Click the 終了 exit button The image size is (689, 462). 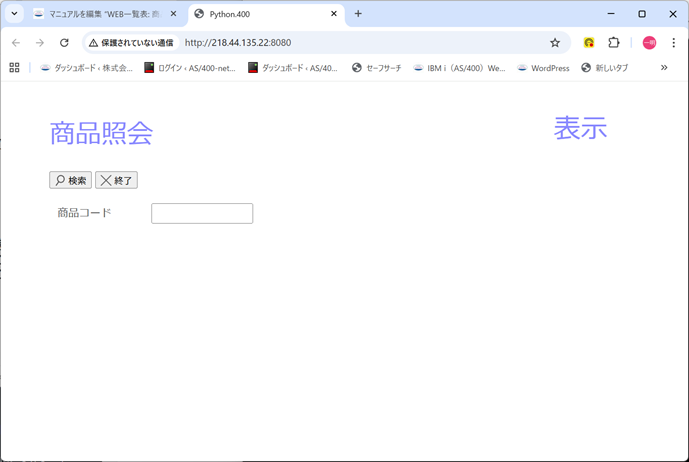pyautogui.click(x=116, y=181)
